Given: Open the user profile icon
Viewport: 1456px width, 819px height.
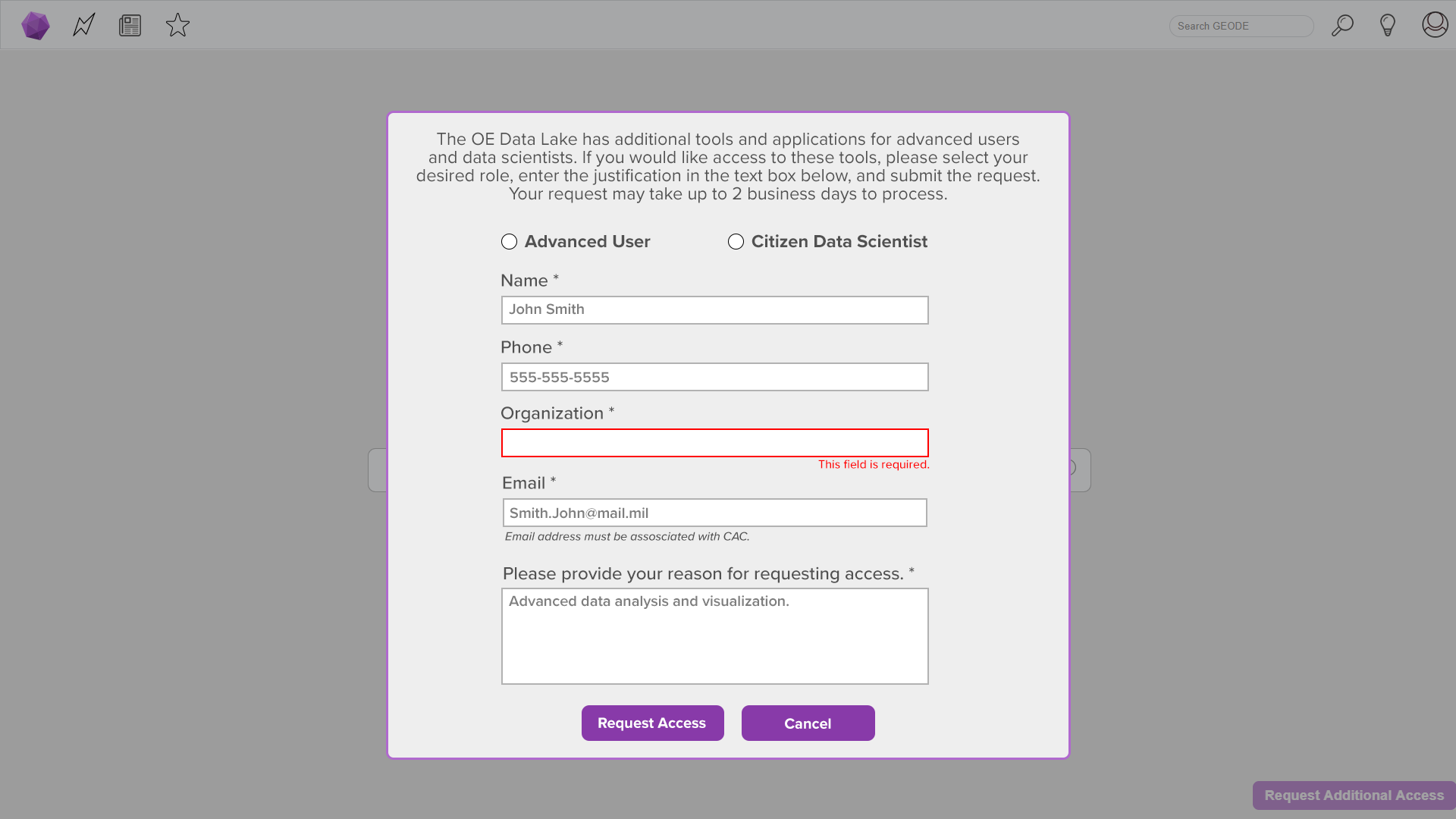Looking at the screenshot, I should coord(1435,25).
